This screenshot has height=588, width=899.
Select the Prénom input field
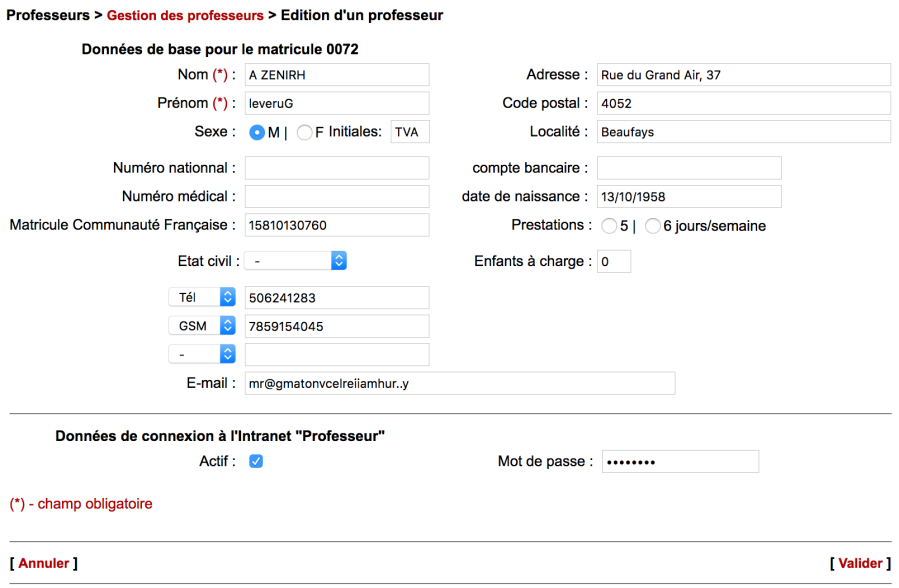pyautogui.click(x=337, y=103)
